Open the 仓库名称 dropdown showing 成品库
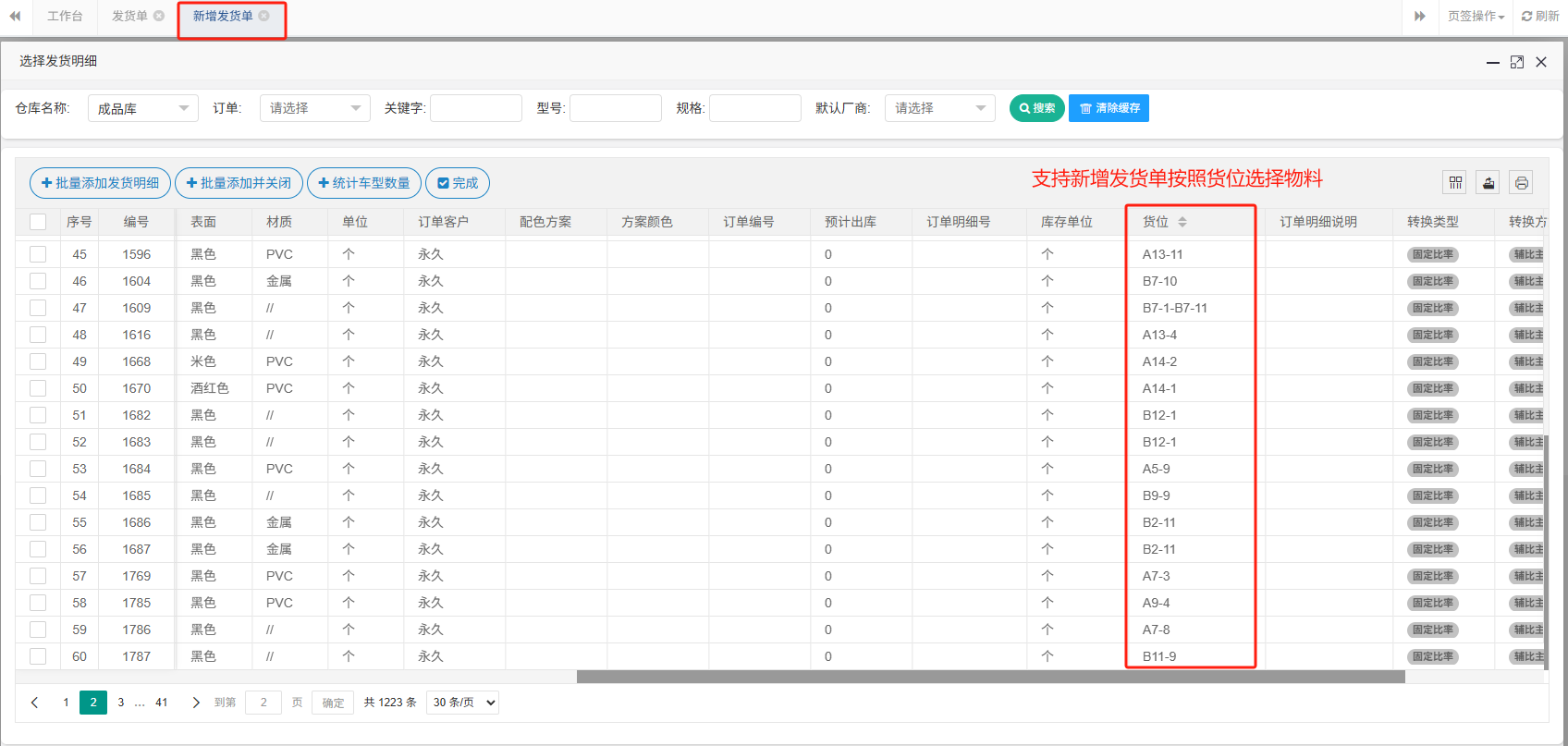Viewport: 1568px width, 746px height. click(x=143, y=108)
